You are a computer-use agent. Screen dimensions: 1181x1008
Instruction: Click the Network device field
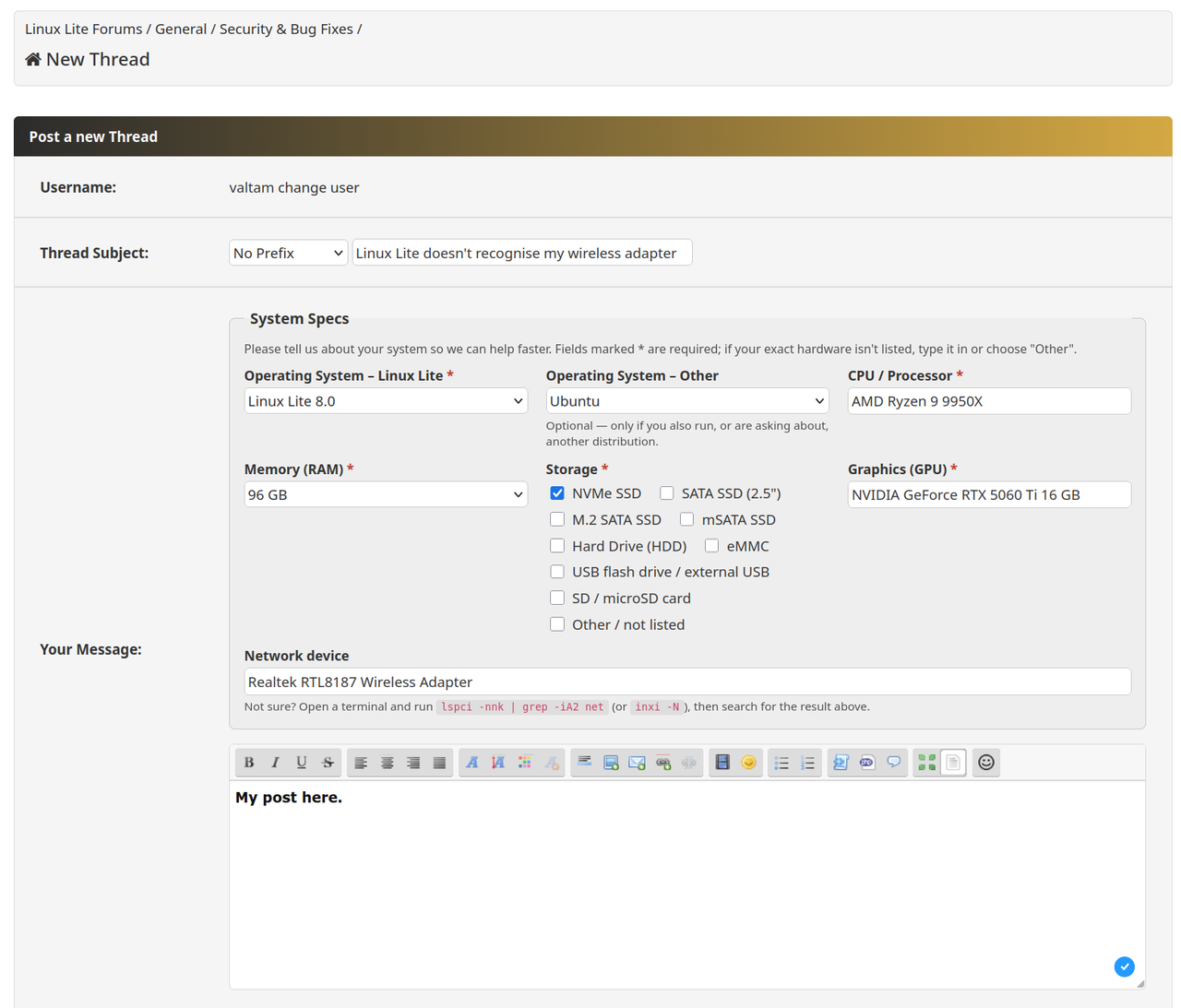click(x=687, y=682)
